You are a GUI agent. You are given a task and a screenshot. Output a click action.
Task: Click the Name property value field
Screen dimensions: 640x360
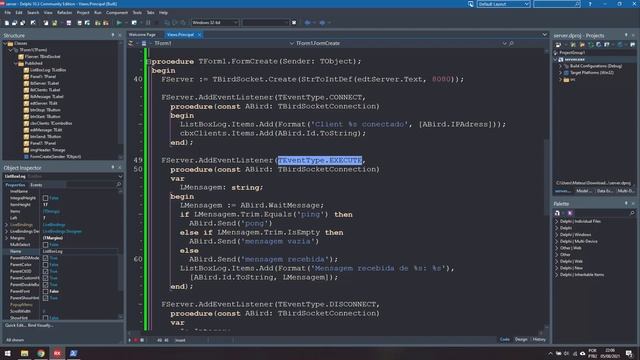[x=80, y=251]
